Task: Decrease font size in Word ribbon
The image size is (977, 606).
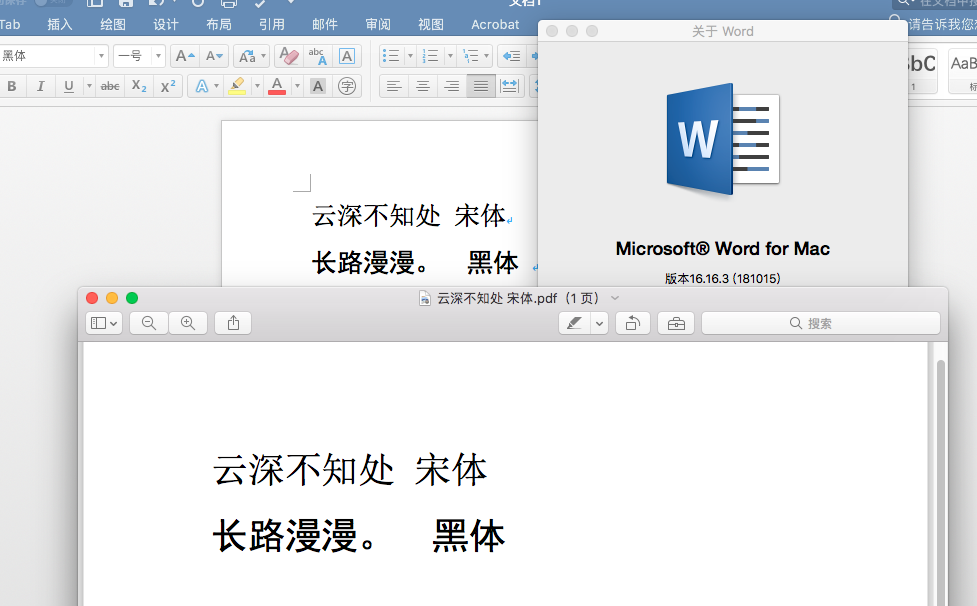Action: (214, 56)
